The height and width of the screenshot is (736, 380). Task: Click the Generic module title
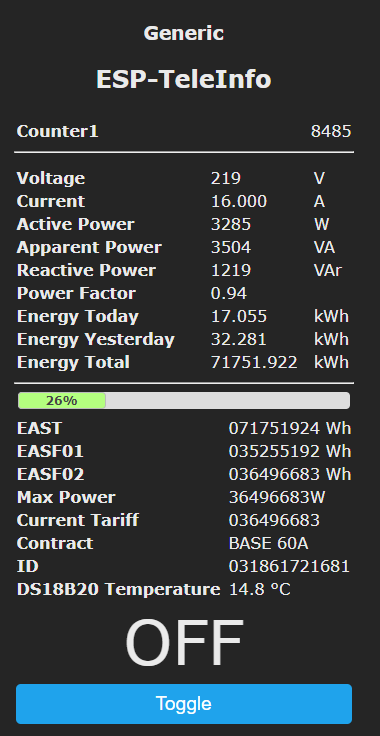184,33
